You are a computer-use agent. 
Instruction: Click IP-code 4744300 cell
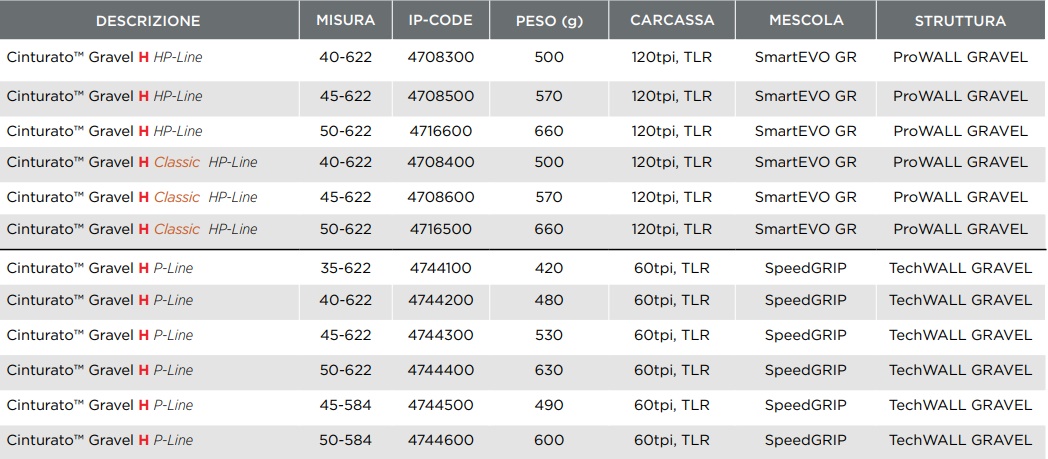[x=440, y=335]
